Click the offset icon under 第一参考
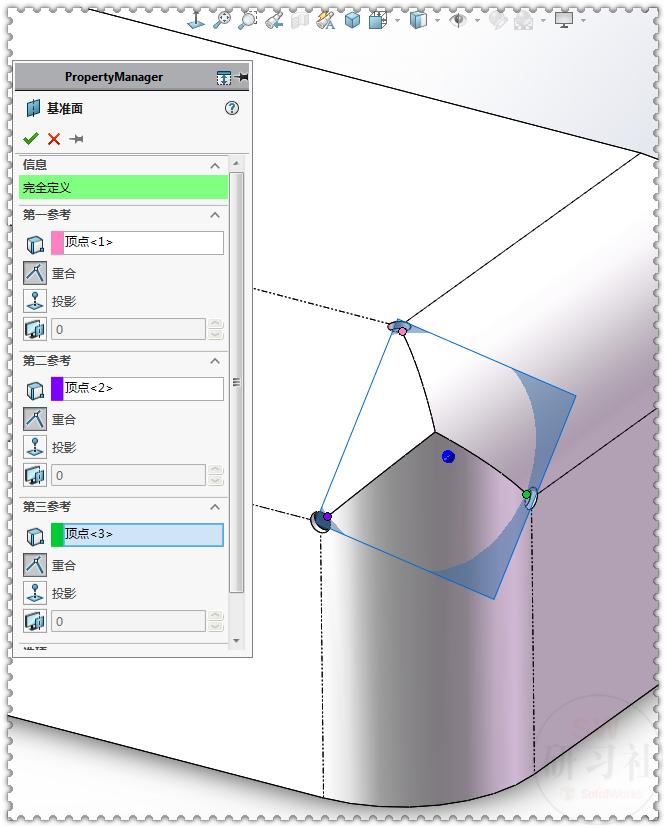The image size is (666, 828). [x=35, y=329]
